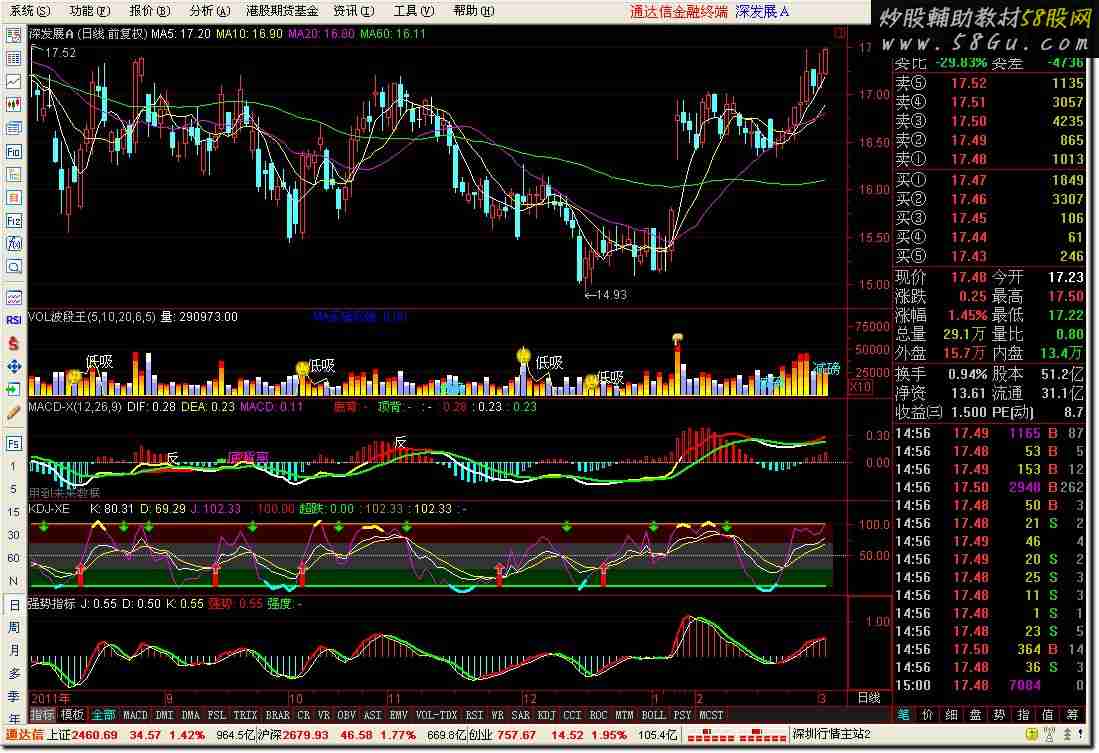The image size is (1099, 753).
Task: Select the 值 tab in right panel
Action: [x=1048, y=715]
